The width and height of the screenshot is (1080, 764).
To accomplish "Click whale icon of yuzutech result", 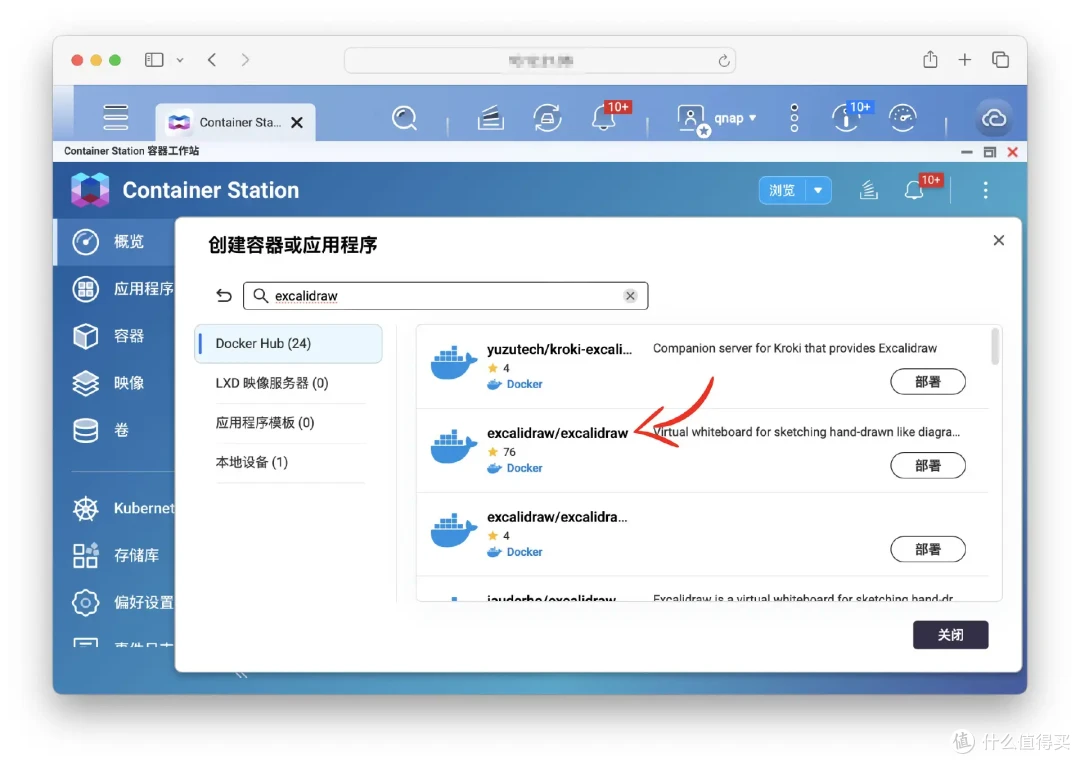I will 453,363.
